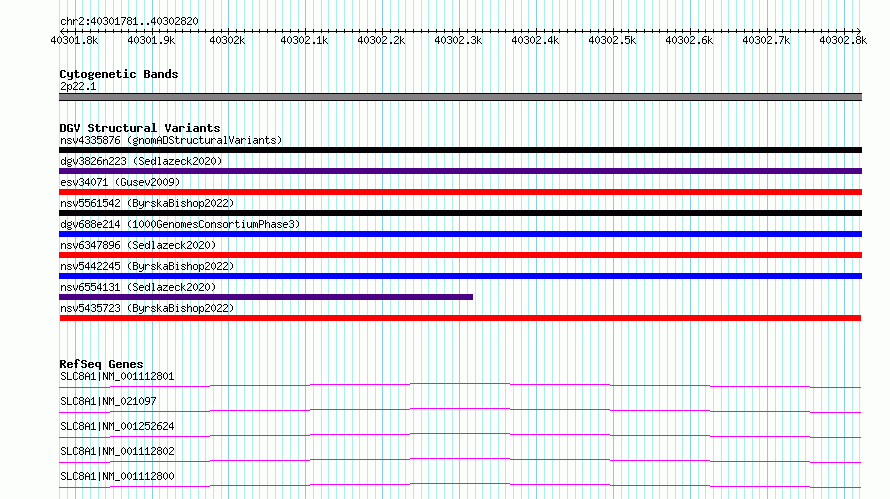
Task: Click the 2p22.1 band label
Action: coord(78,86)
